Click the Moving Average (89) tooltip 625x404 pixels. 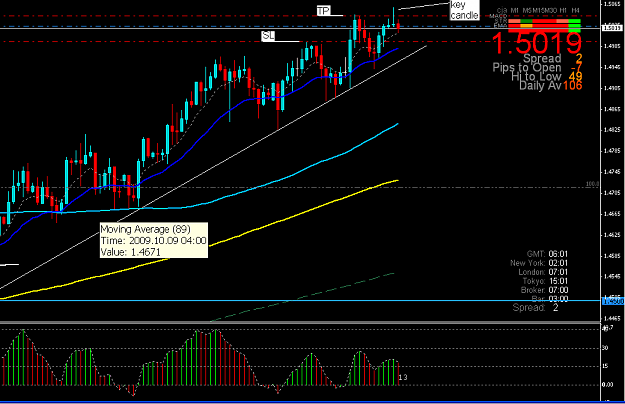153,240
